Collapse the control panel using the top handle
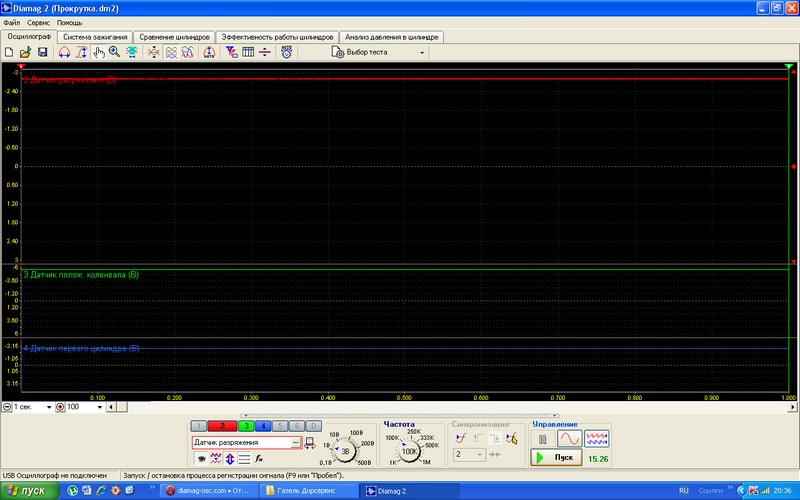The height and width of the screenshot is (500, 800). 399,416
